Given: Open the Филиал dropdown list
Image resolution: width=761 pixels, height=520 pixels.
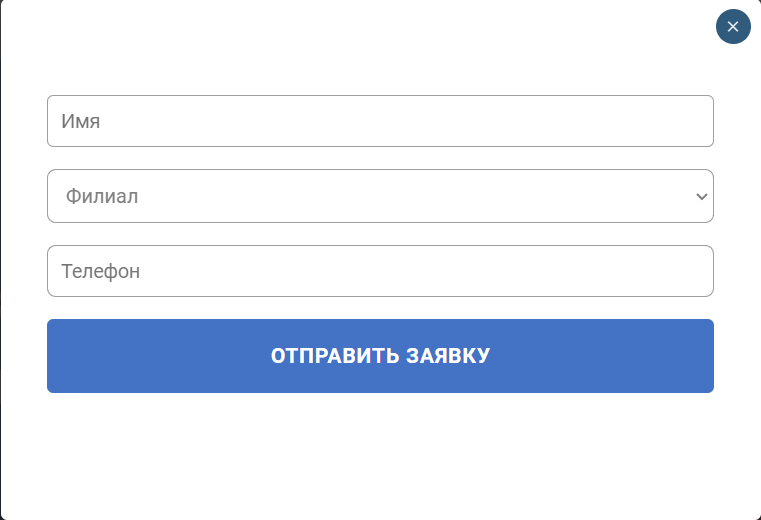Looking at the screenshot, I should pos(380,196).
